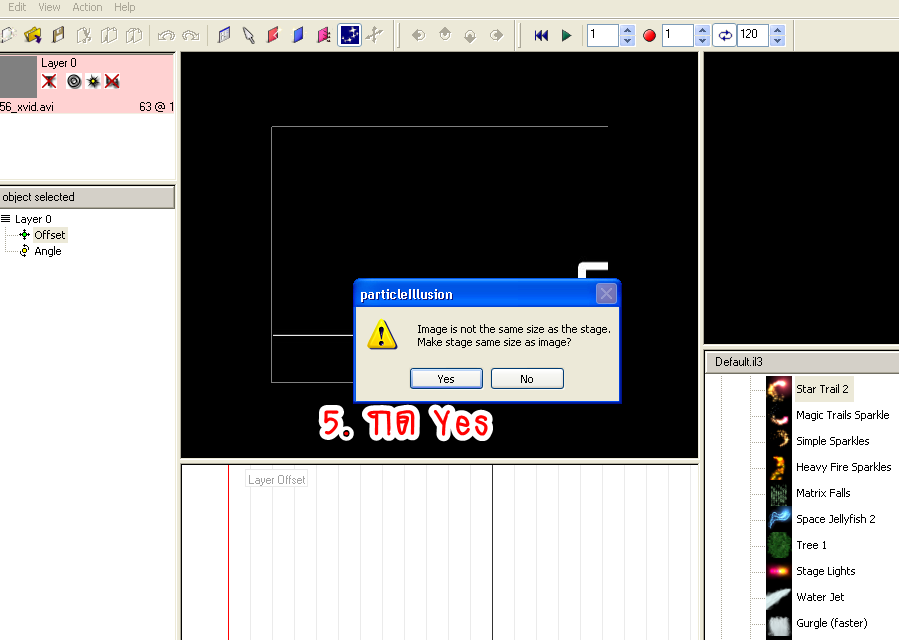The height and width of the screenshot is (640, 899).
Task: Decrease end frame 120 with down spinner
Action: click(x=777, y=41)
